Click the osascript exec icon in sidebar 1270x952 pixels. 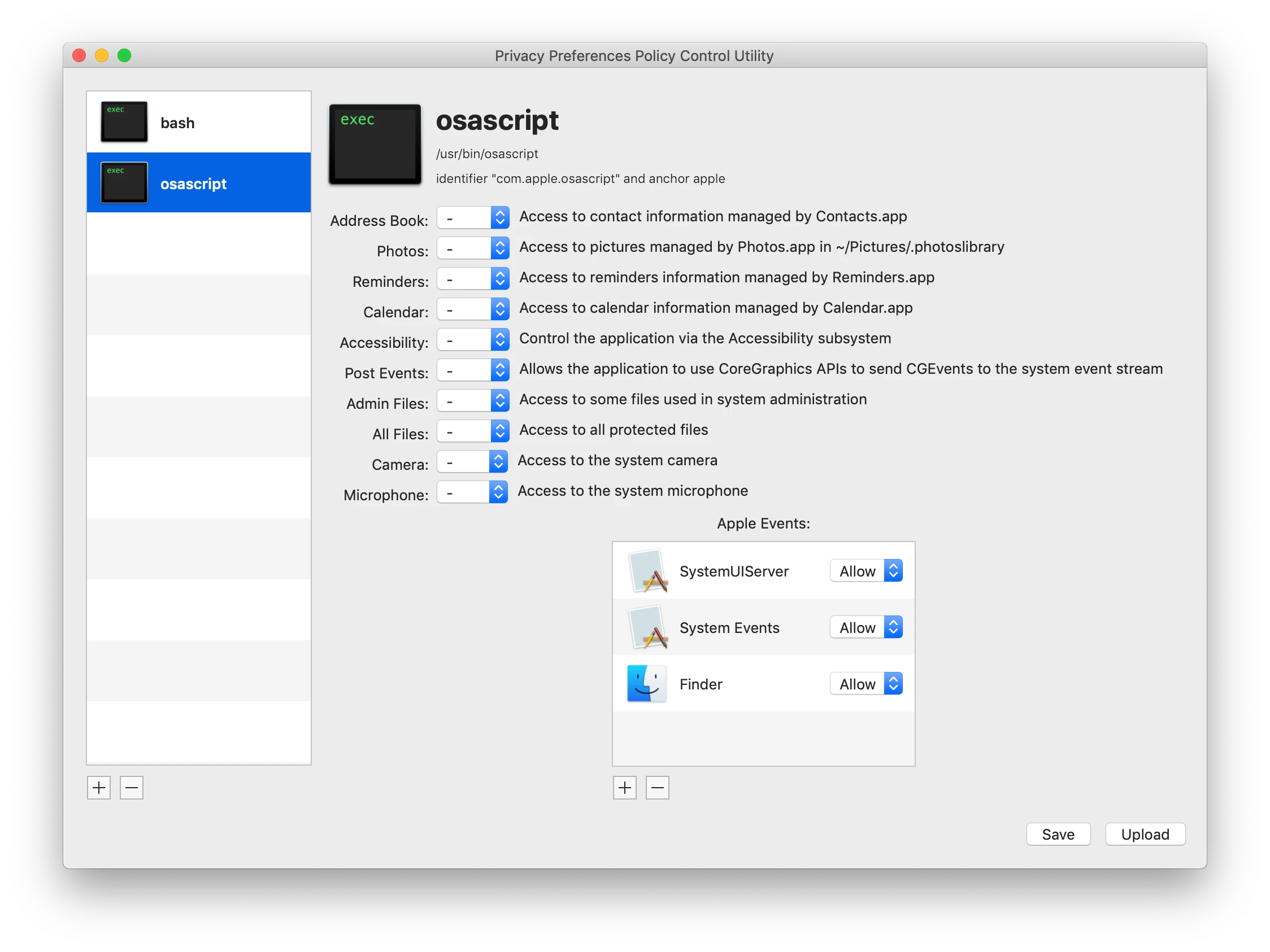pyautogui.click(x=124, y=182)
